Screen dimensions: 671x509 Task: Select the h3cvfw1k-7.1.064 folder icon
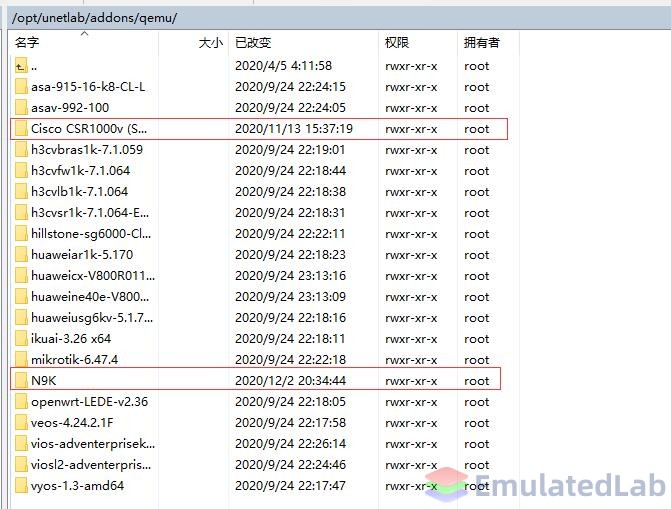click(21, 171)
